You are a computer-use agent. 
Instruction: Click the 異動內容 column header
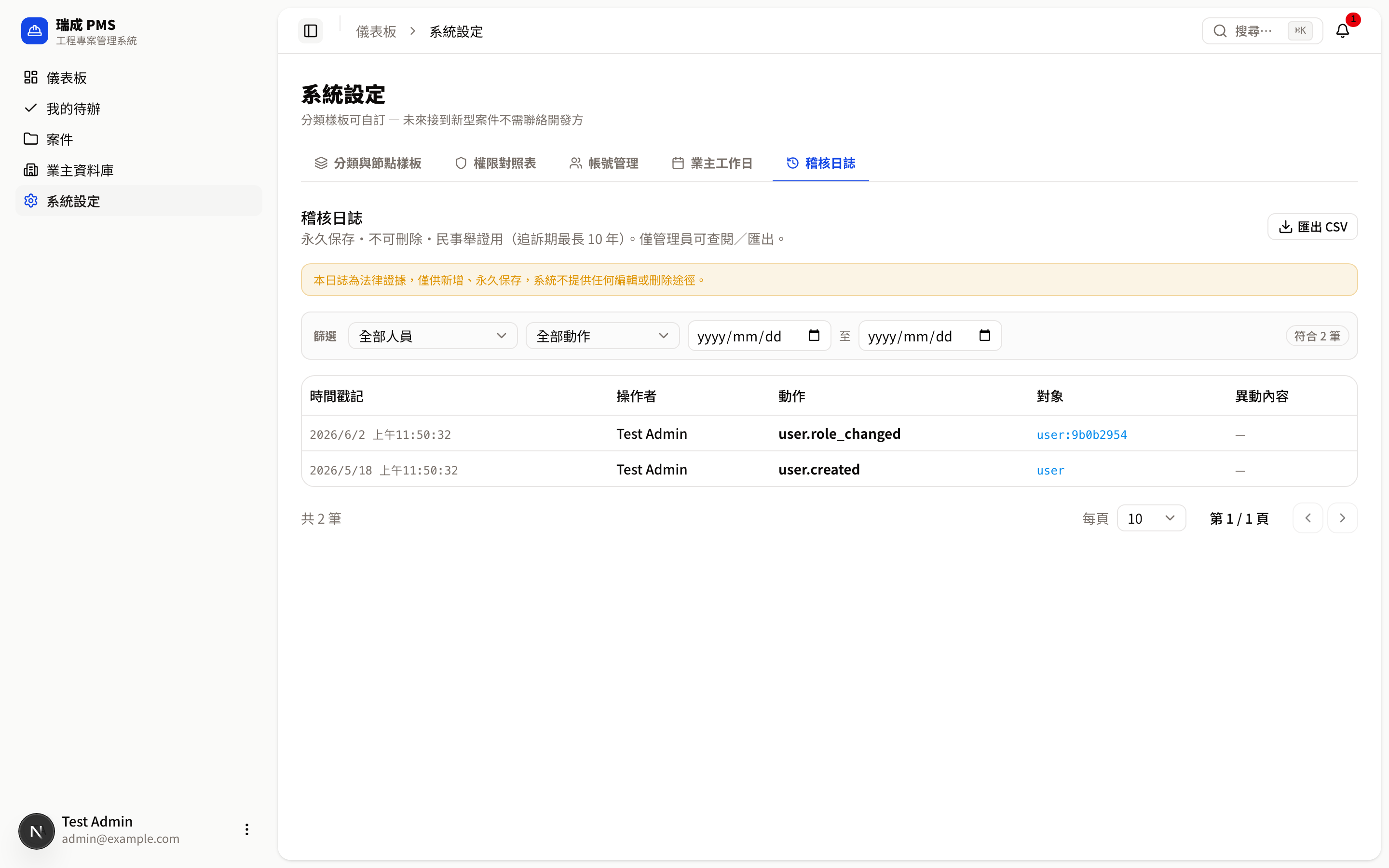[x=1262, y=396]
